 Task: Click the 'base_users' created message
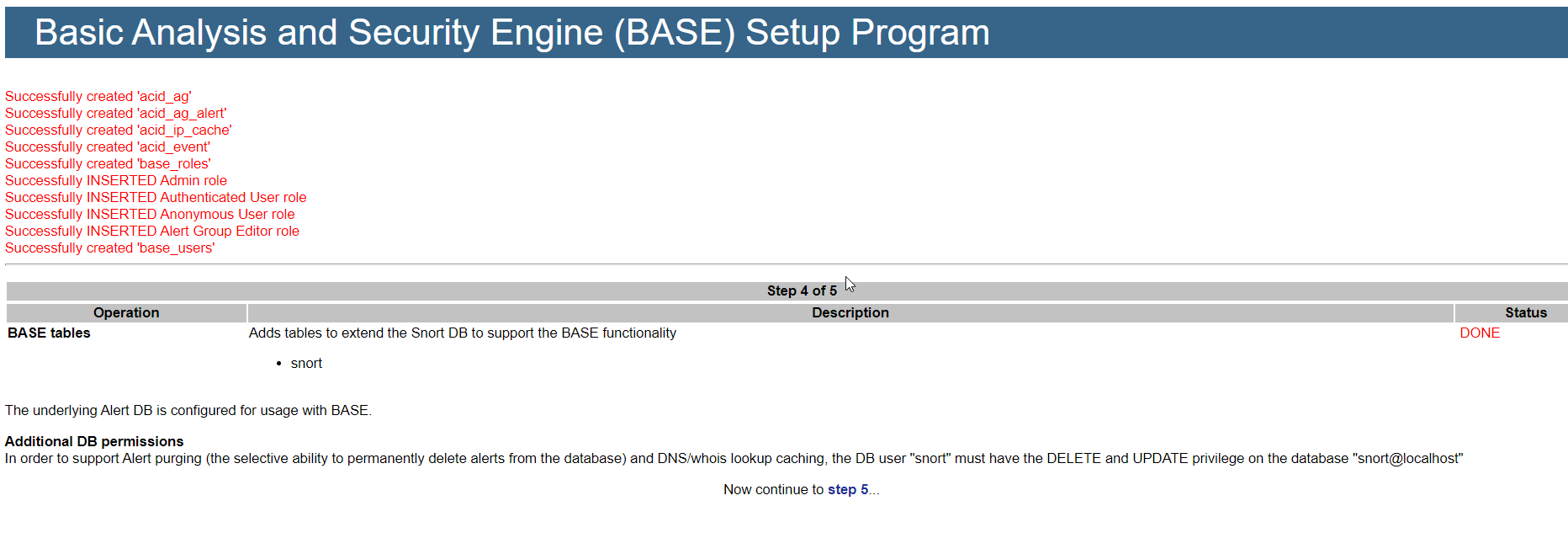coord(110,248)
